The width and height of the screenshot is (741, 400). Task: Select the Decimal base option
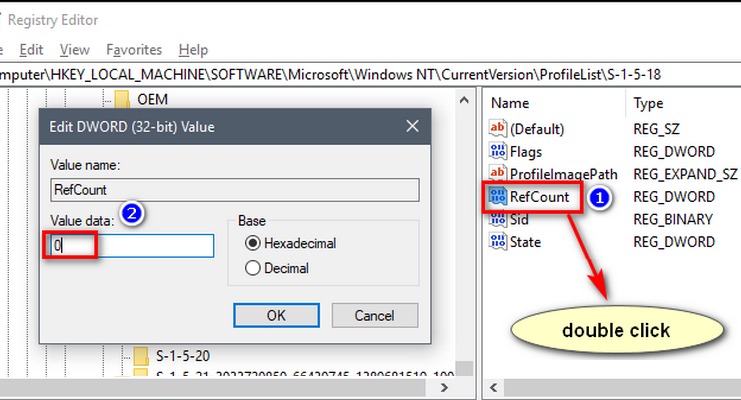pyautogui.click(x=253, y=268)
